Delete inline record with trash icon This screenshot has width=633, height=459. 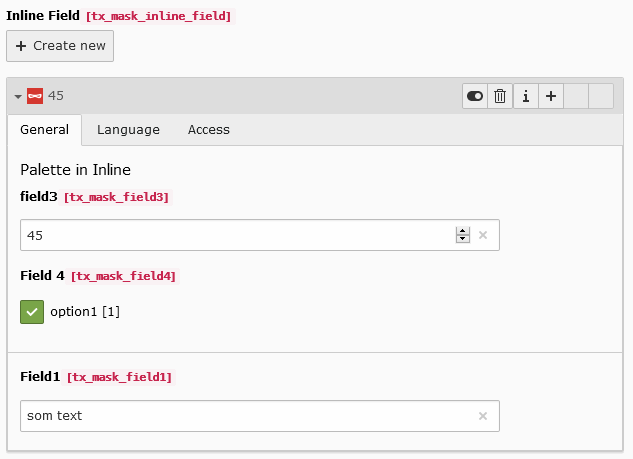coord(500,96)
